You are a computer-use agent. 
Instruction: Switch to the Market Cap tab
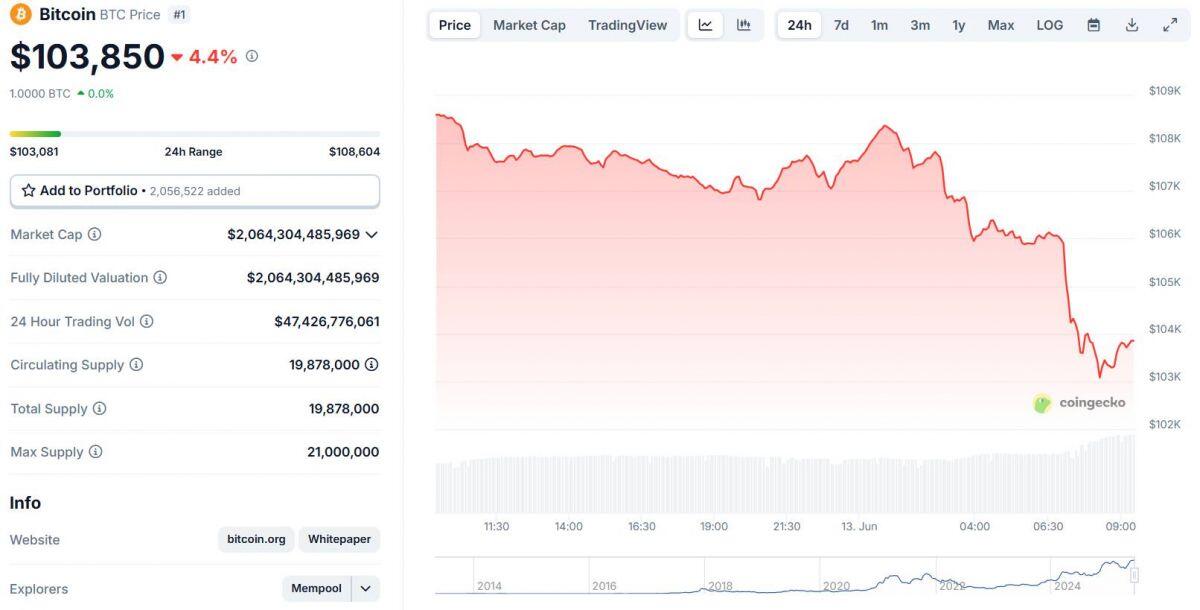(x=529, y=25)
